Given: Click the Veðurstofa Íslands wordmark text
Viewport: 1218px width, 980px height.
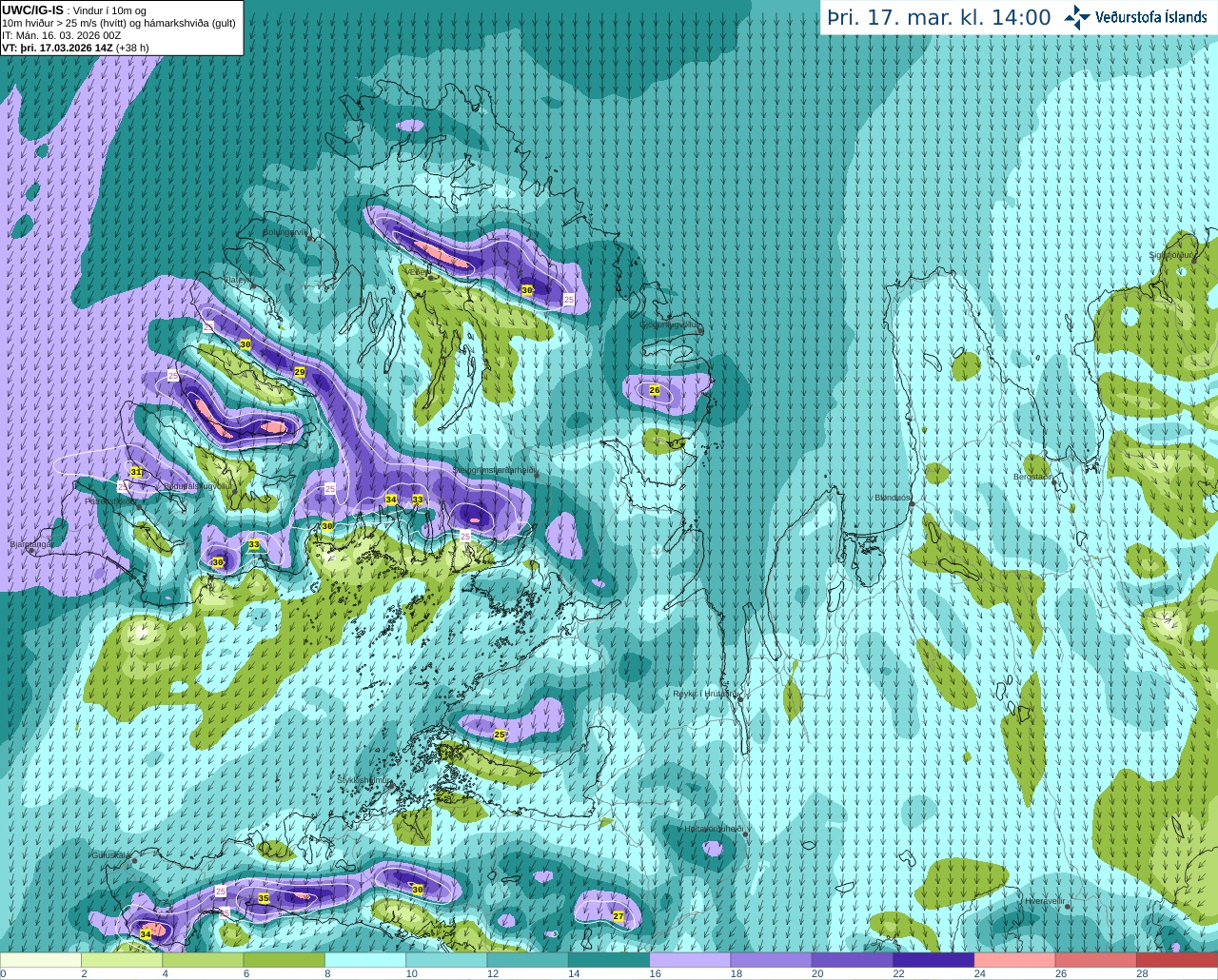Looking at the screenshot, I should [x=1150, y=17].
